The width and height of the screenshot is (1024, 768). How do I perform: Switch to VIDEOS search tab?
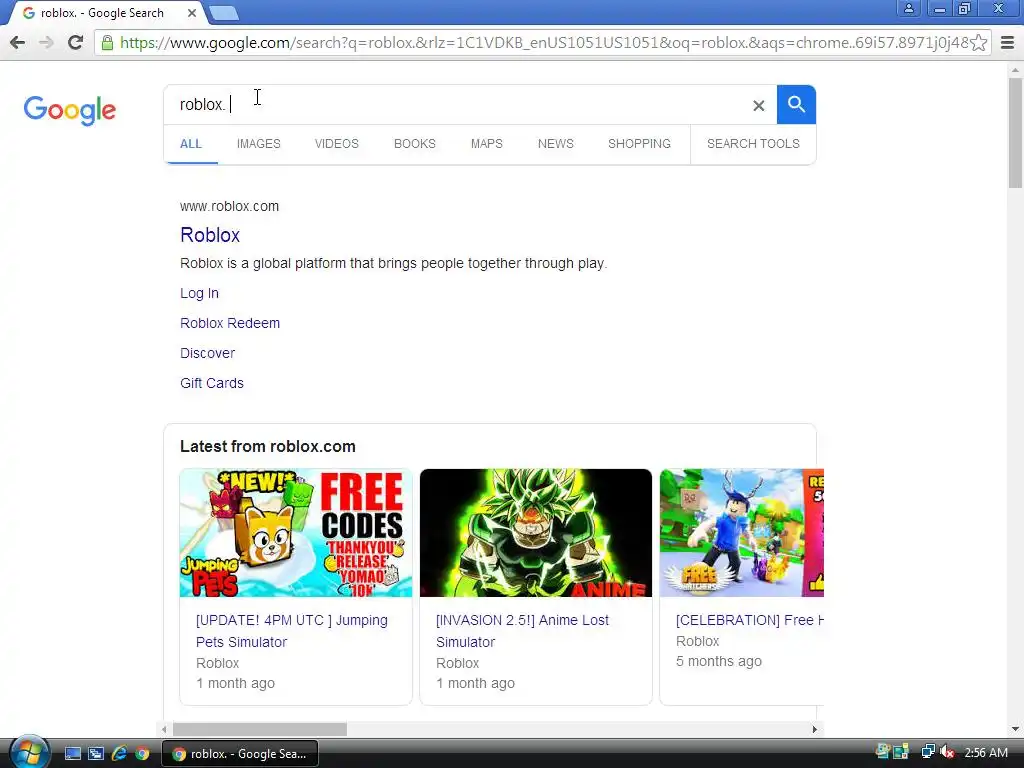pos(337,144)
